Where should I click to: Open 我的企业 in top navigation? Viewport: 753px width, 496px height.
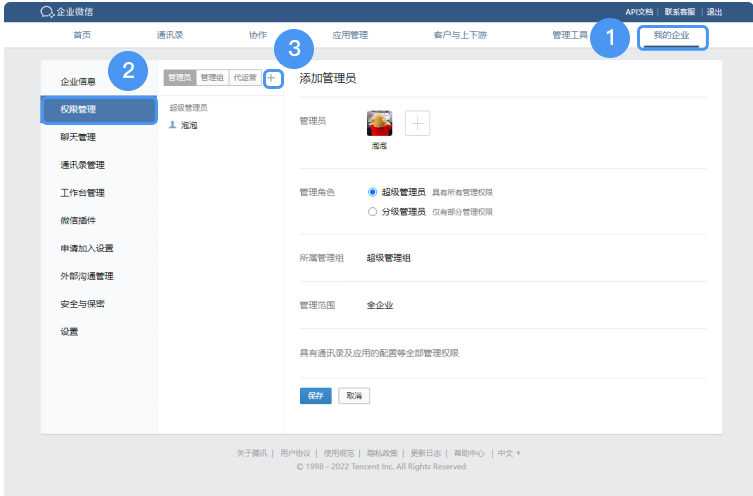click(671, 35)
